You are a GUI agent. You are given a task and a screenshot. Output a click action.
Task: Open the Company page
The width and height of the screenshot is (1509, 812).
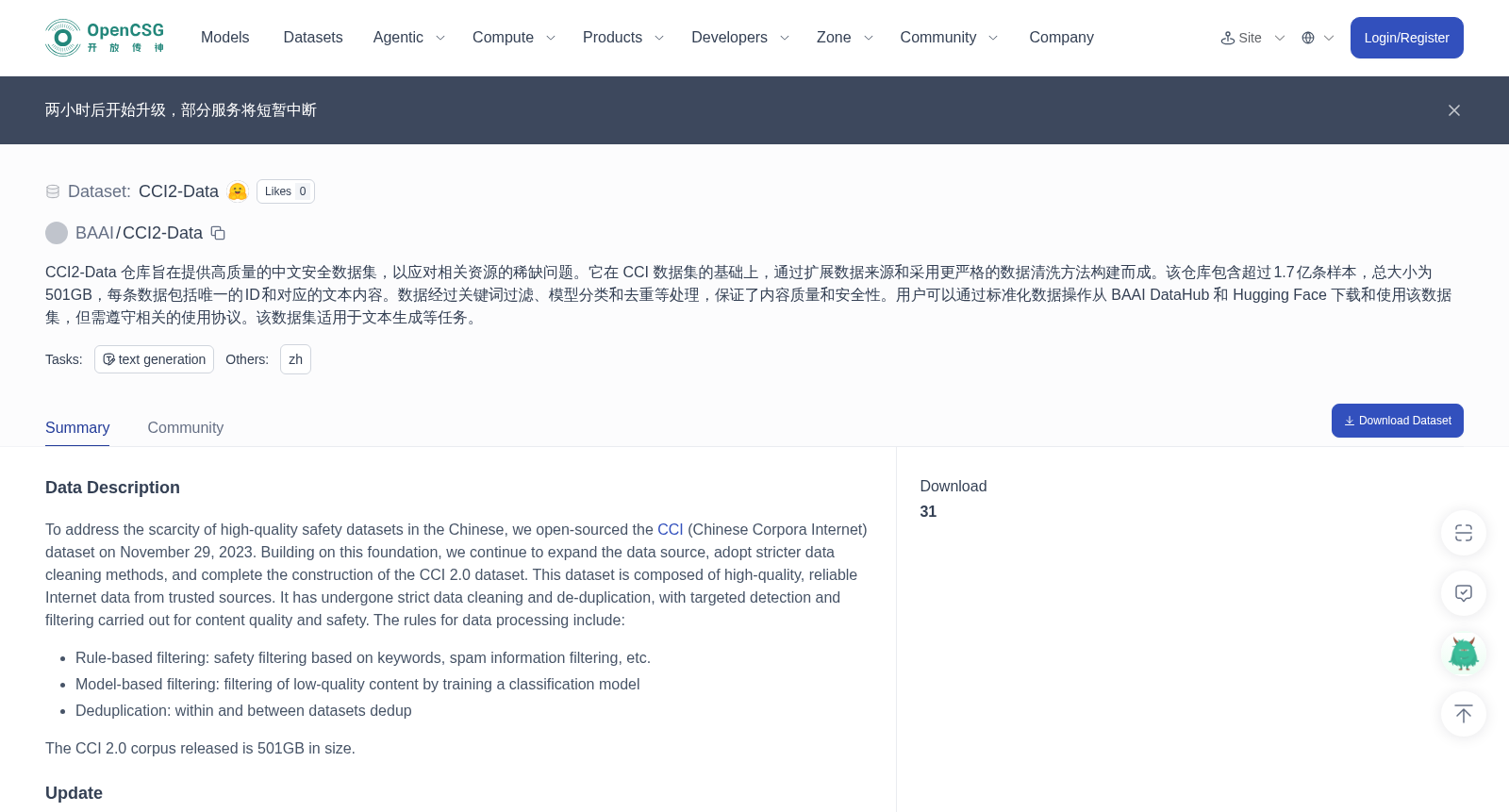(1061, 38)
